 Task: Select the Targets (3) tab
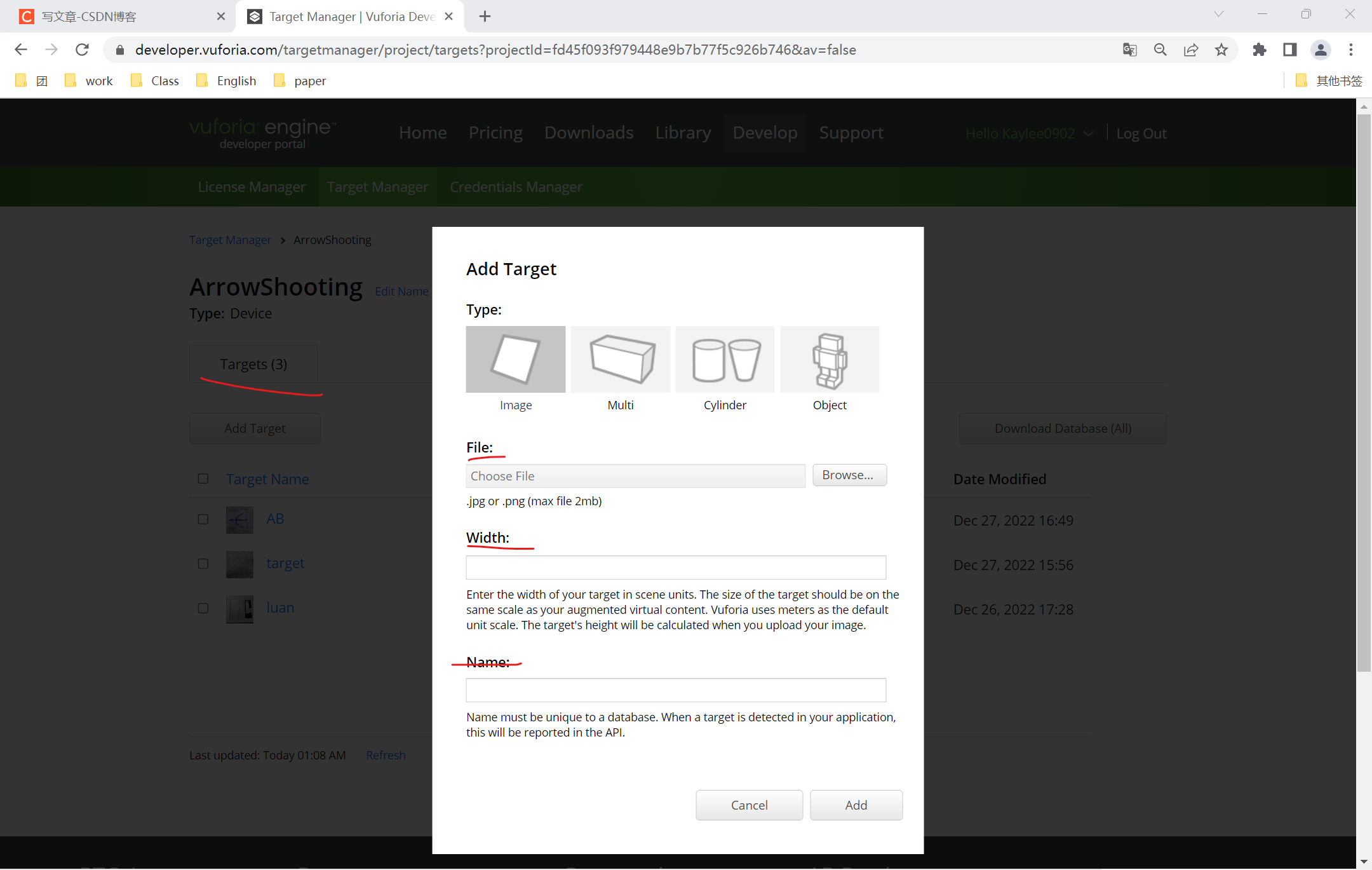(253, 364)
